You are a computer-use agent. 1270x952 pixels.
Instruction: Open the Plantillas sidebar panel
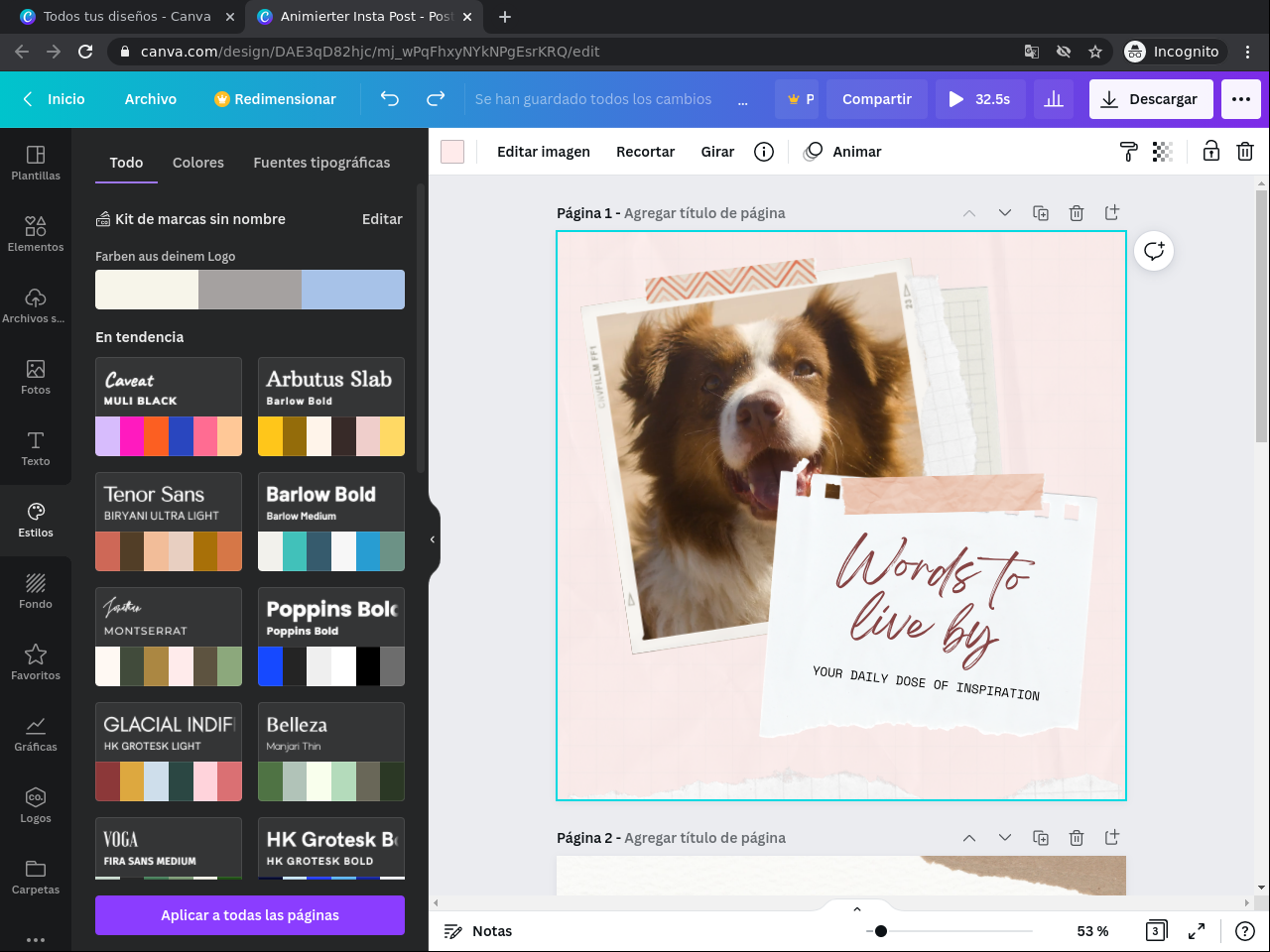36,163
